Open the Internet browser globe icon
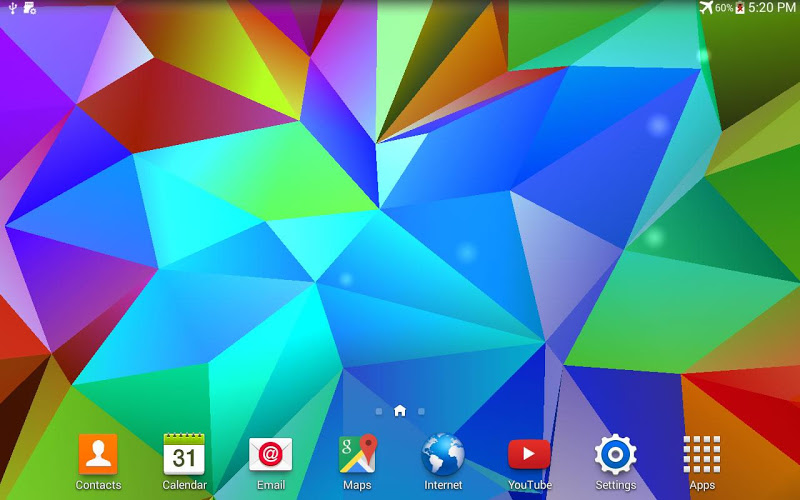The image size is (800, 500). point(443,454)
